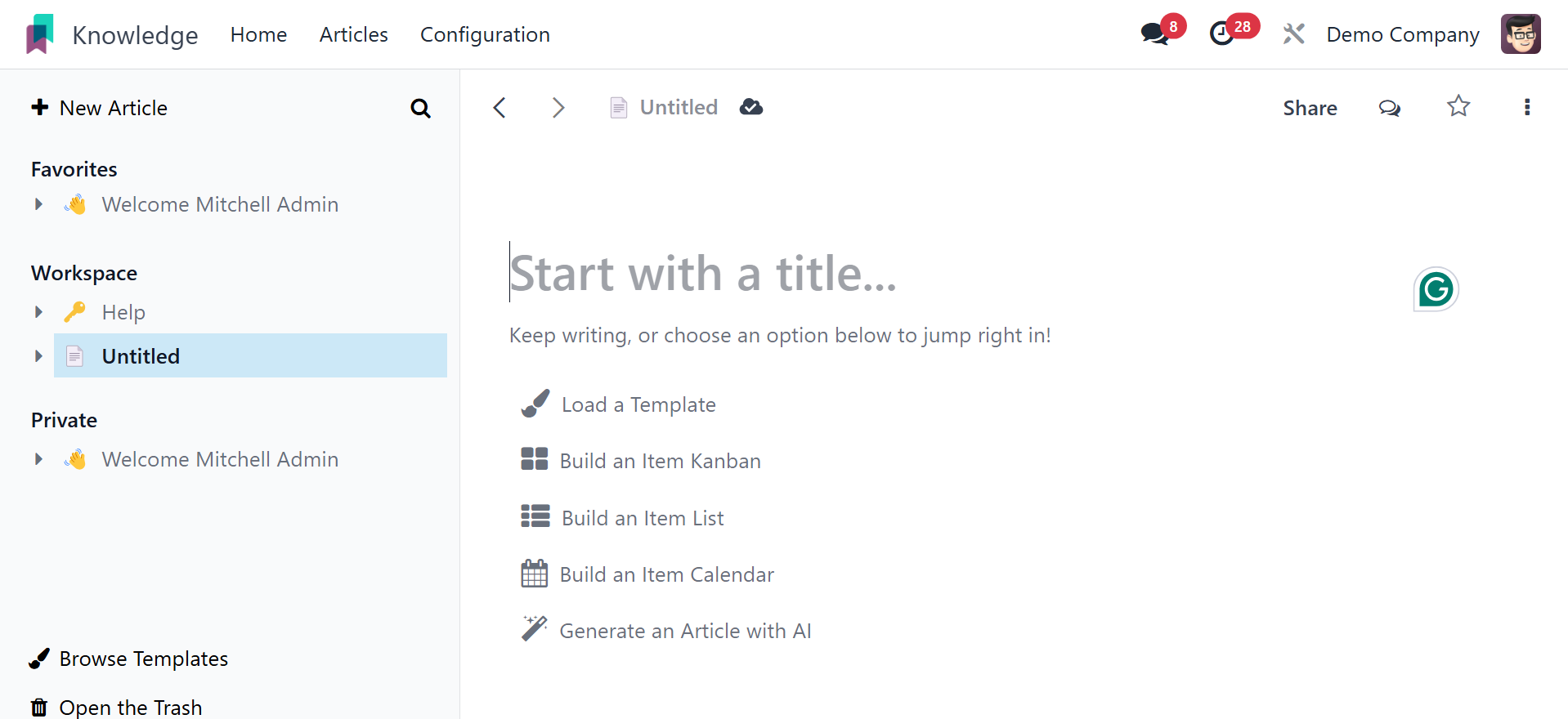
Task: Click the title placeholder field
Action: point(703,273)
